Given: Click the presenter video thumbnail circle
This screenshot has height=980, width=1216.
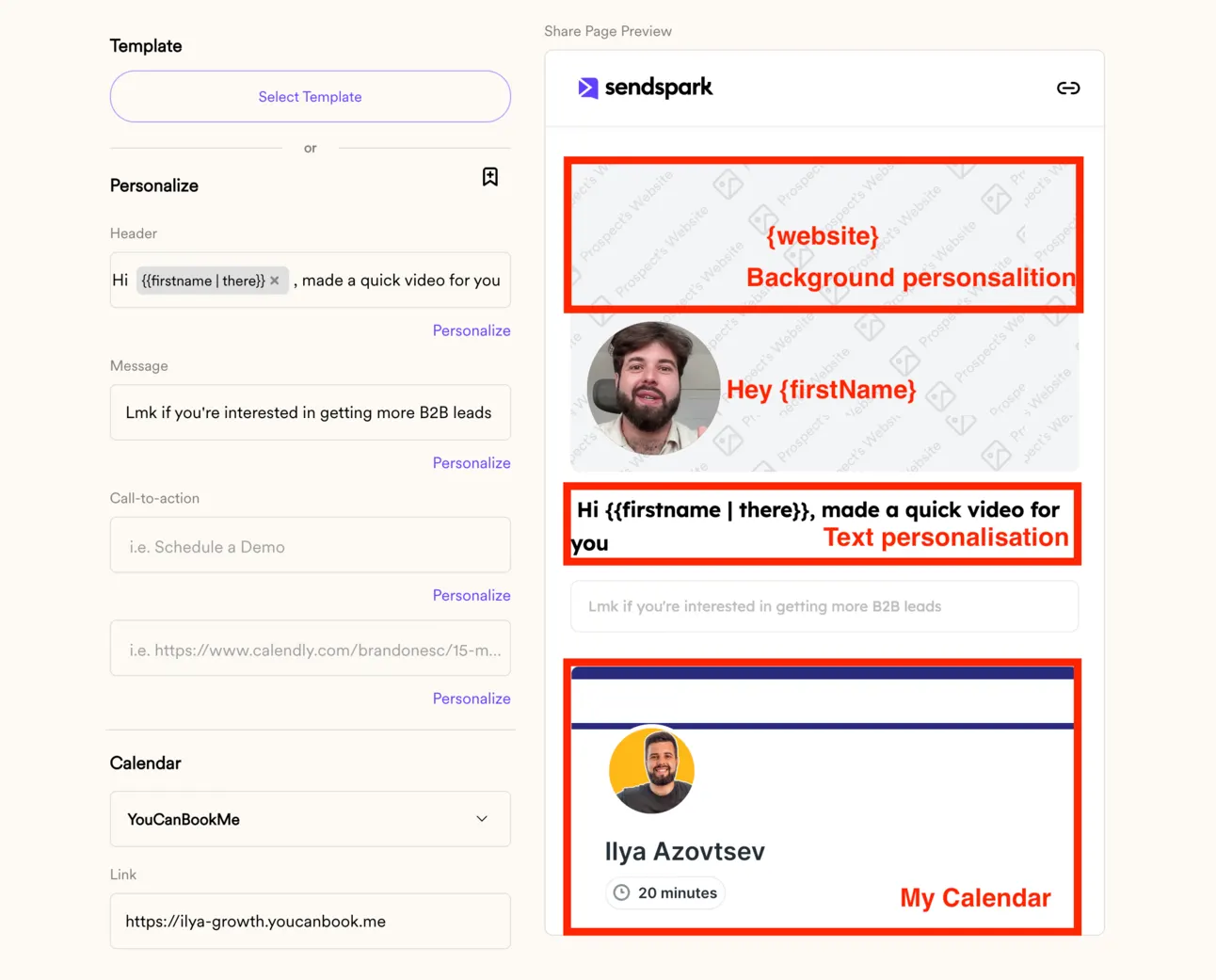Looking at the screenshot, I should [653, 389].
